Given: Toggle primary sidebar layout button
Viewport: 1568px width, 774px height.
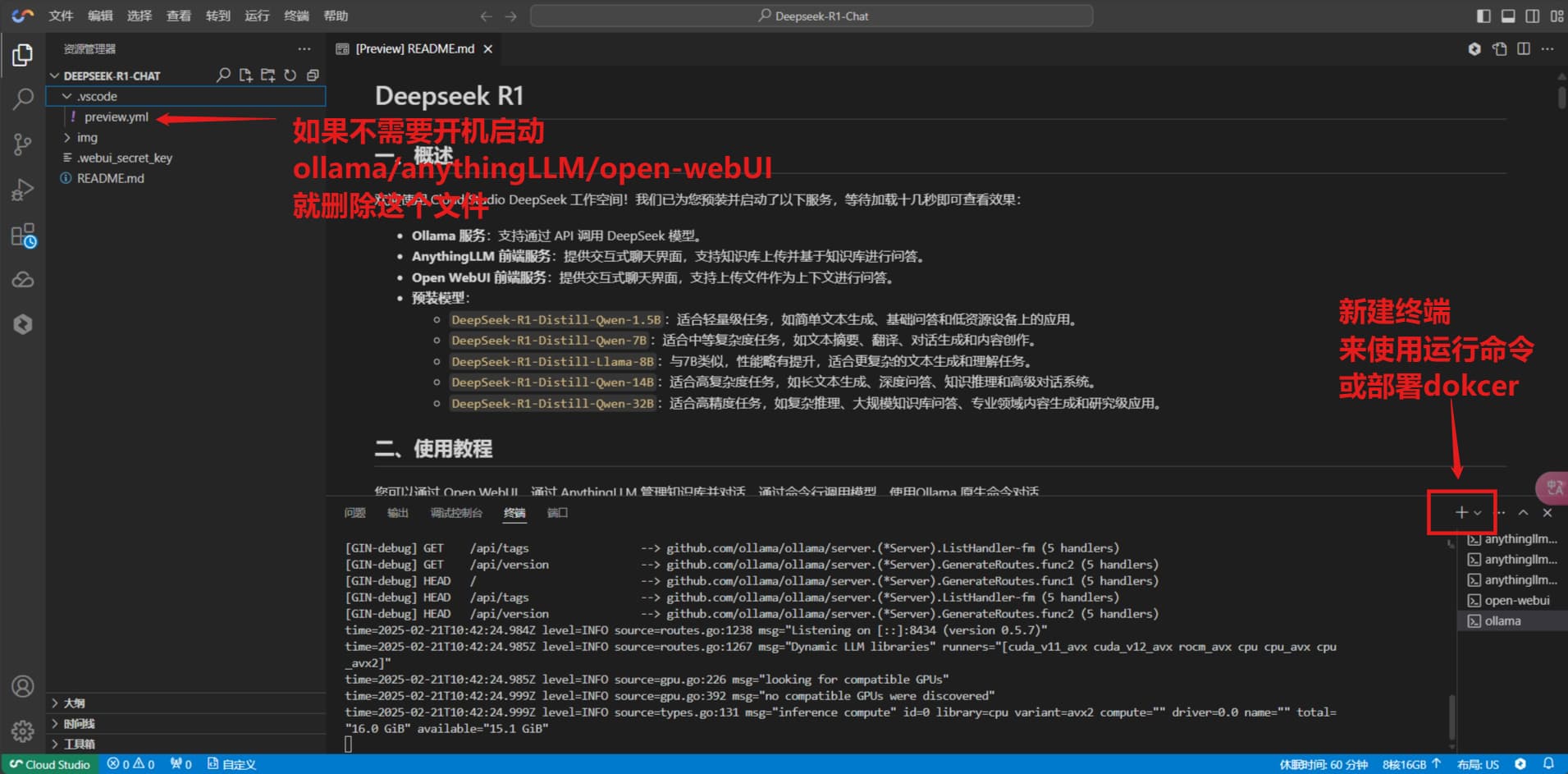Looking at the screenshot, I should point(1483,16).
